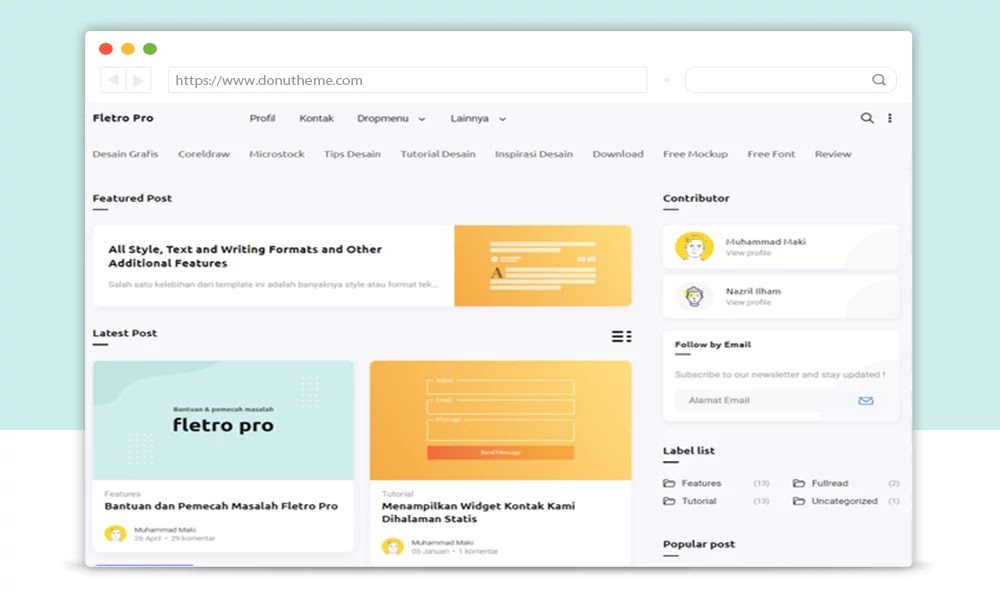Open the Lainnya navigation item
This screenshot has width=1000, height=600.
point(469,118)
